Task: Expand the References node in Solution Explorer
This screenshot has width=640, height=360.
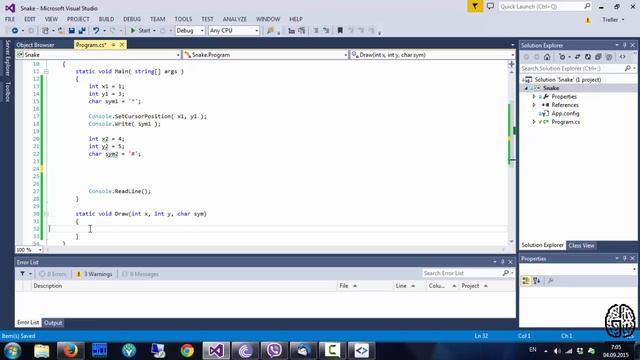Action: [534, 105]
